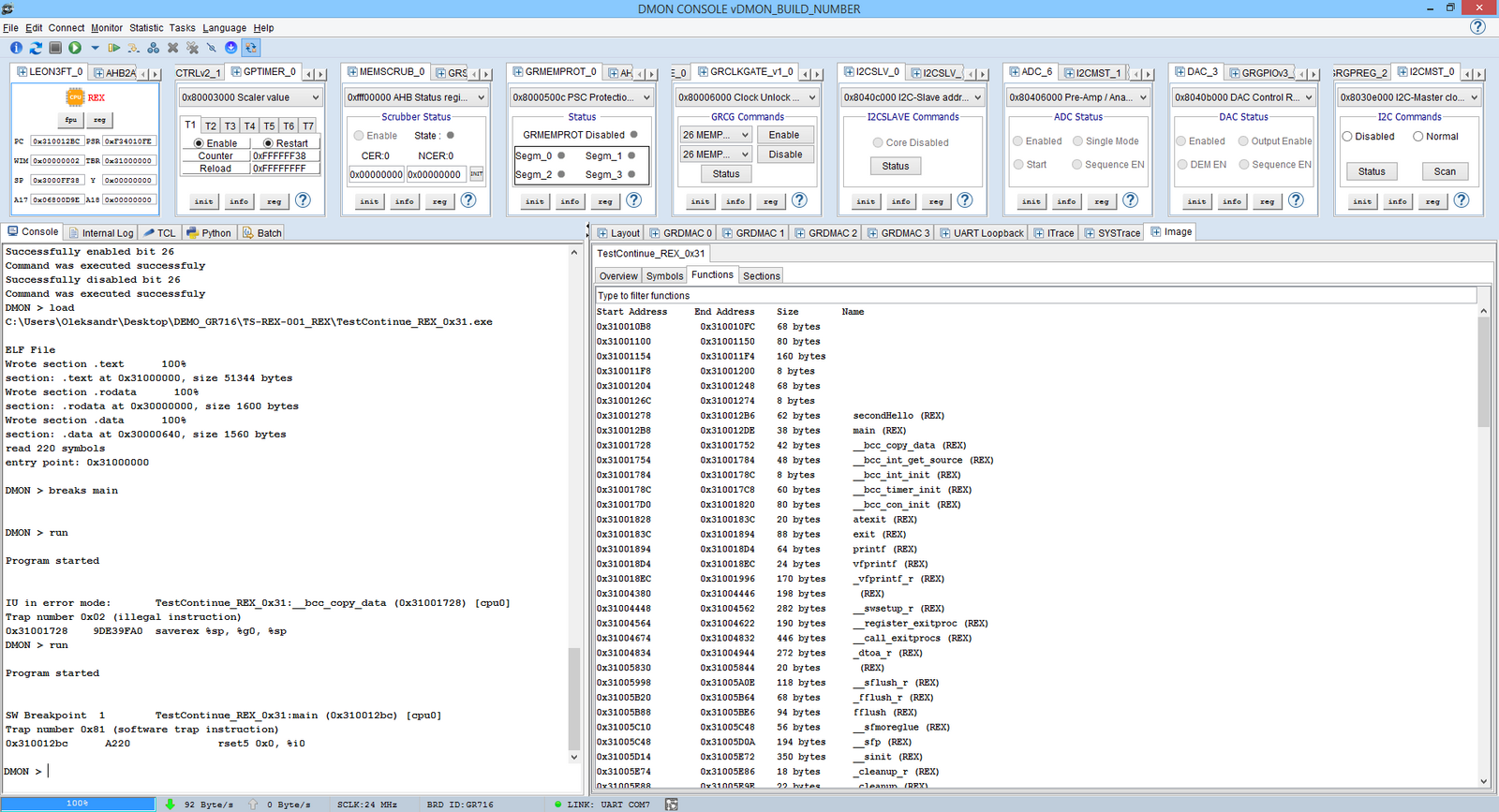This screenshot has width=1499, height=812.
Task: Open the PSC Protection register dropdown
Action: pyautogui.click(x=582, y=97)
